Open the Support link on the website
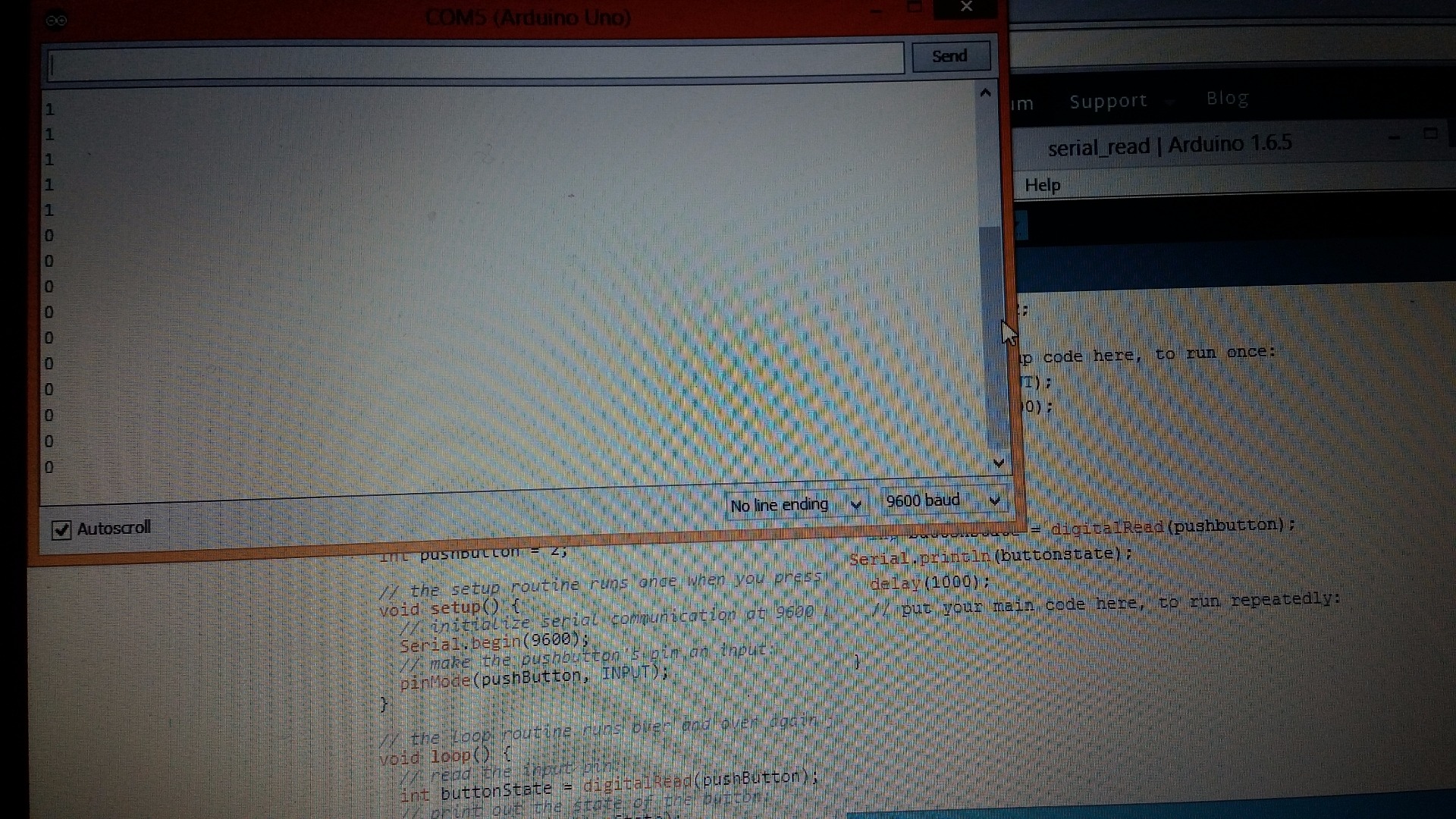This screenshot has height=819, width=1456. pyautogui.click(x=1108, y=101)
